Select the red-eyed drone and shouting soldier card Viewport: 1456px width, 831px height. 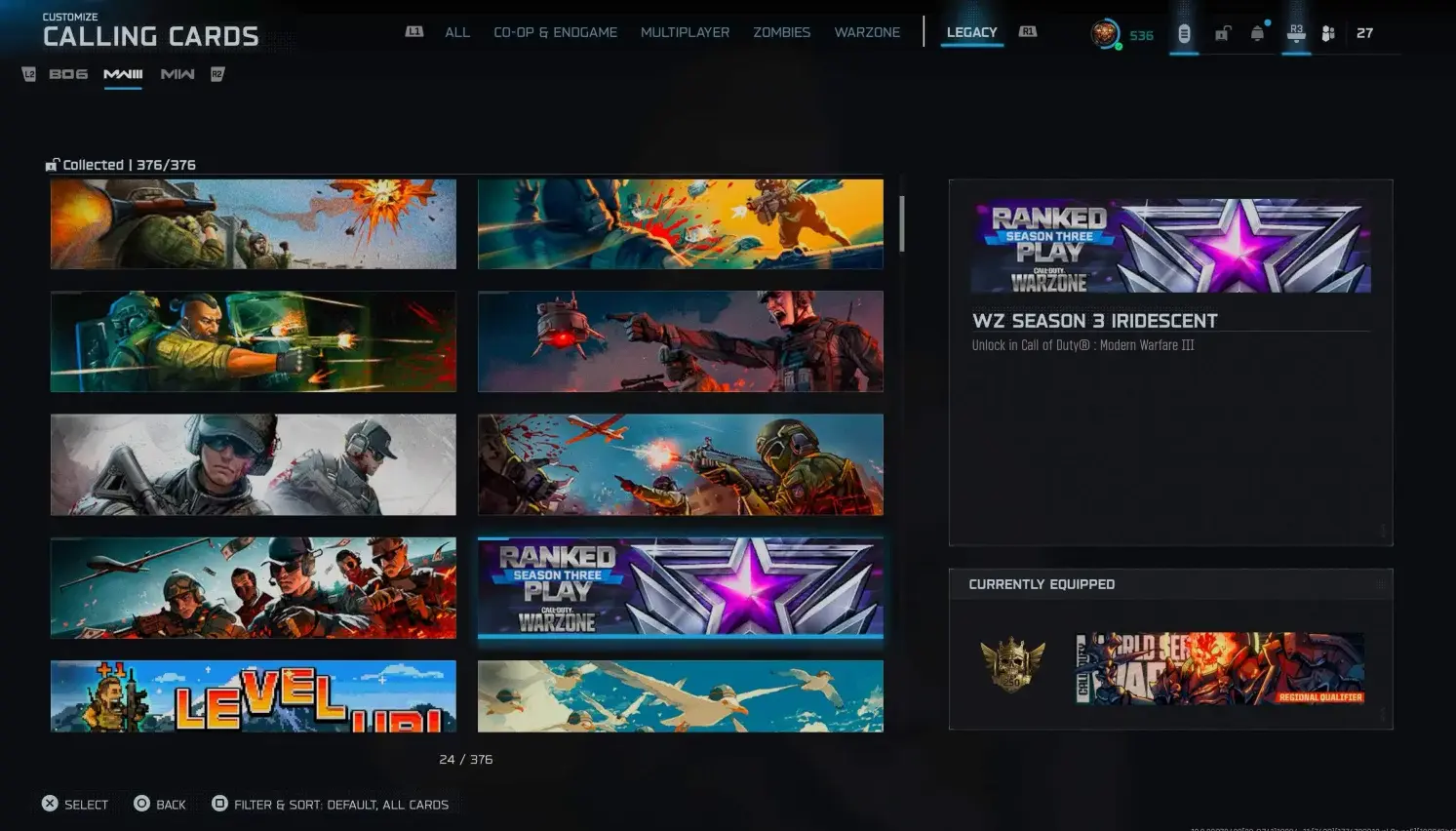681,341
